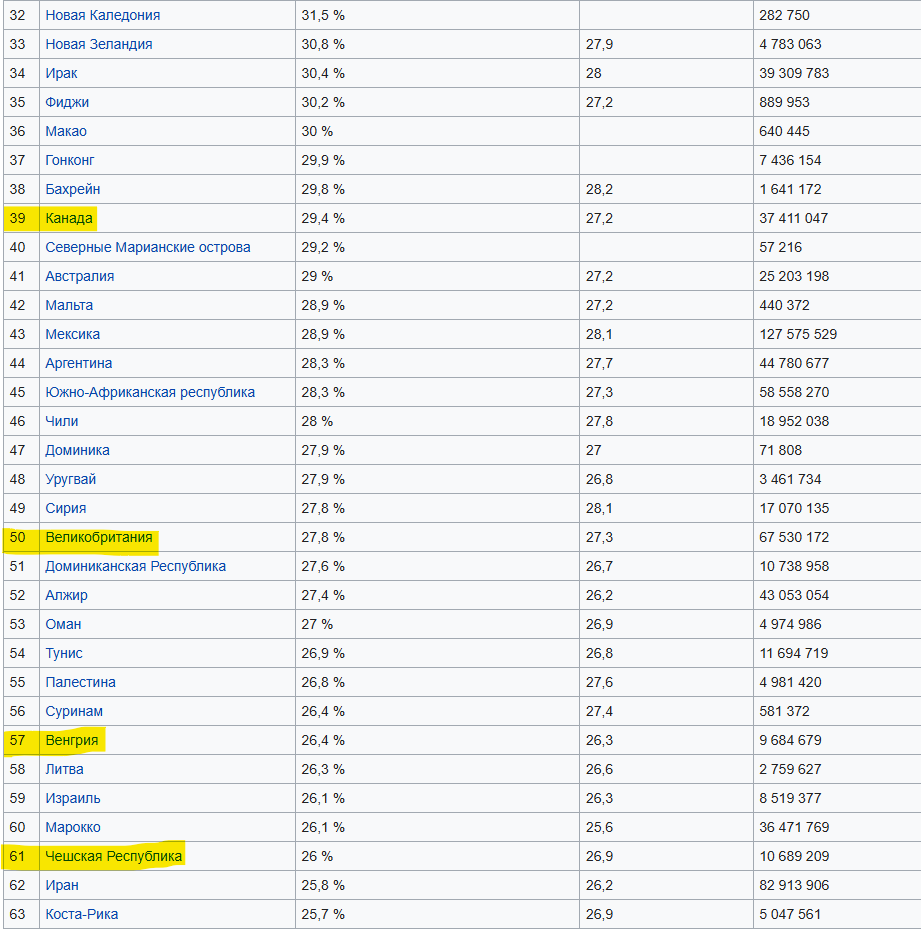The width and height of the screenshot is (921, 929).
Task: Click the Мексика country link
Action: (72, 334)
